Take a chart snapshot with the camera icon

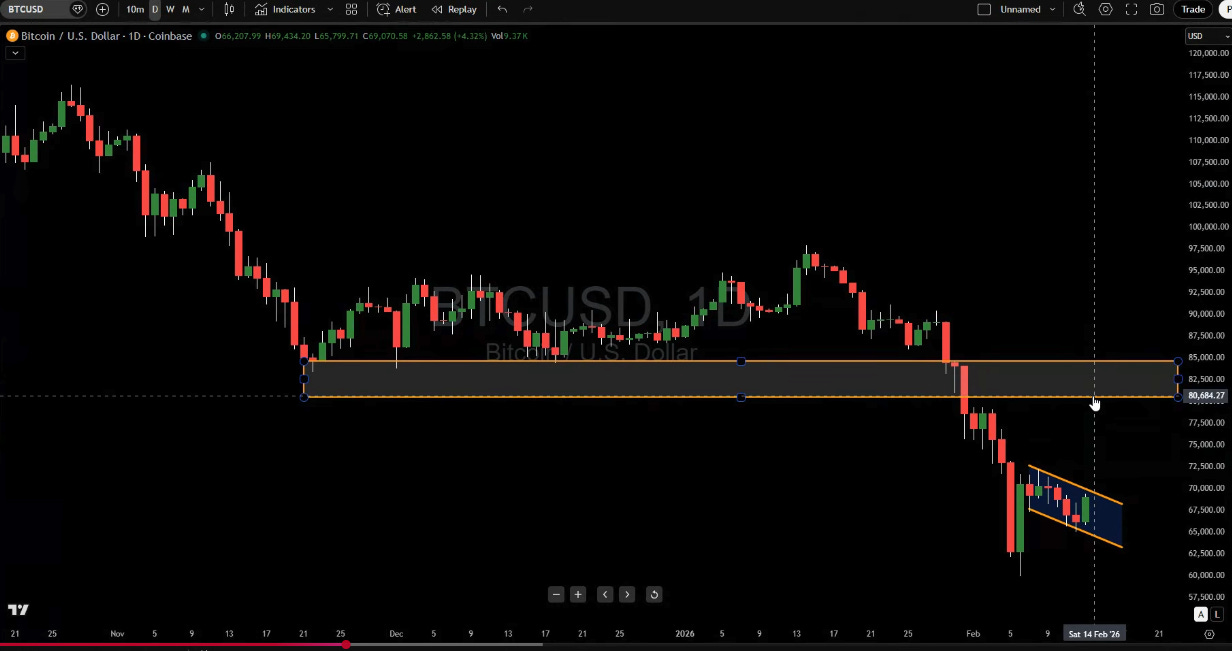click(x=1157, y=9)
